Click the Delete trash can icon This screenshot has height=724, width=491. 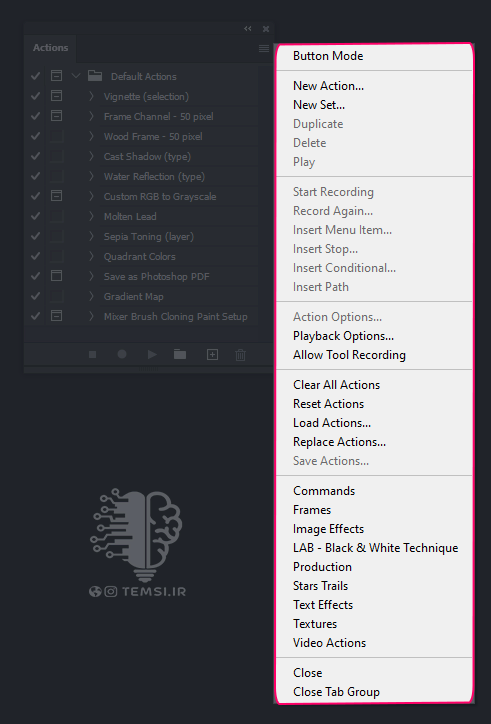[241, 355]
